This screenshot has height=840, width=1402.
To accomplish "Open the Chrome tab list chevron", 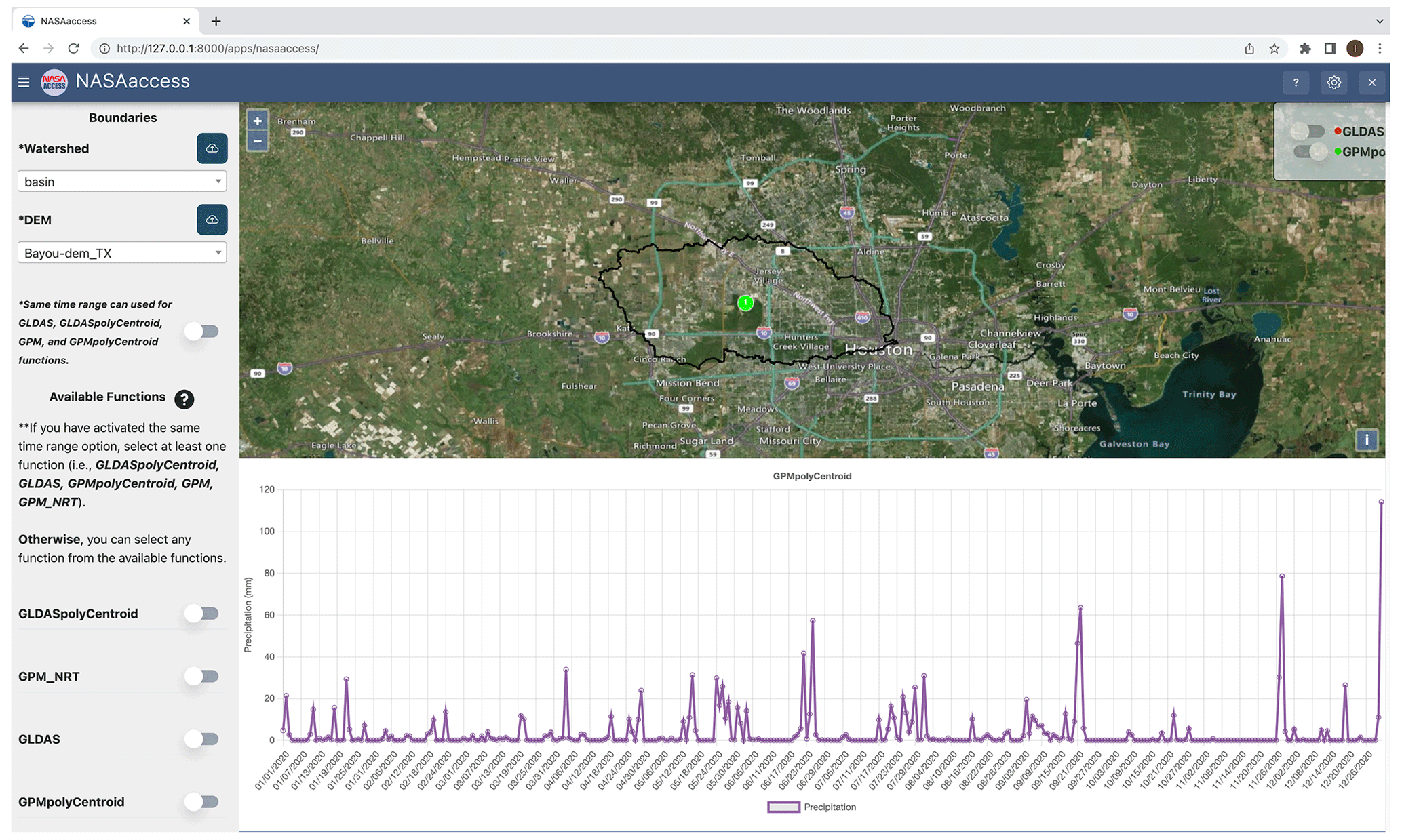I will click(1379, 21).
